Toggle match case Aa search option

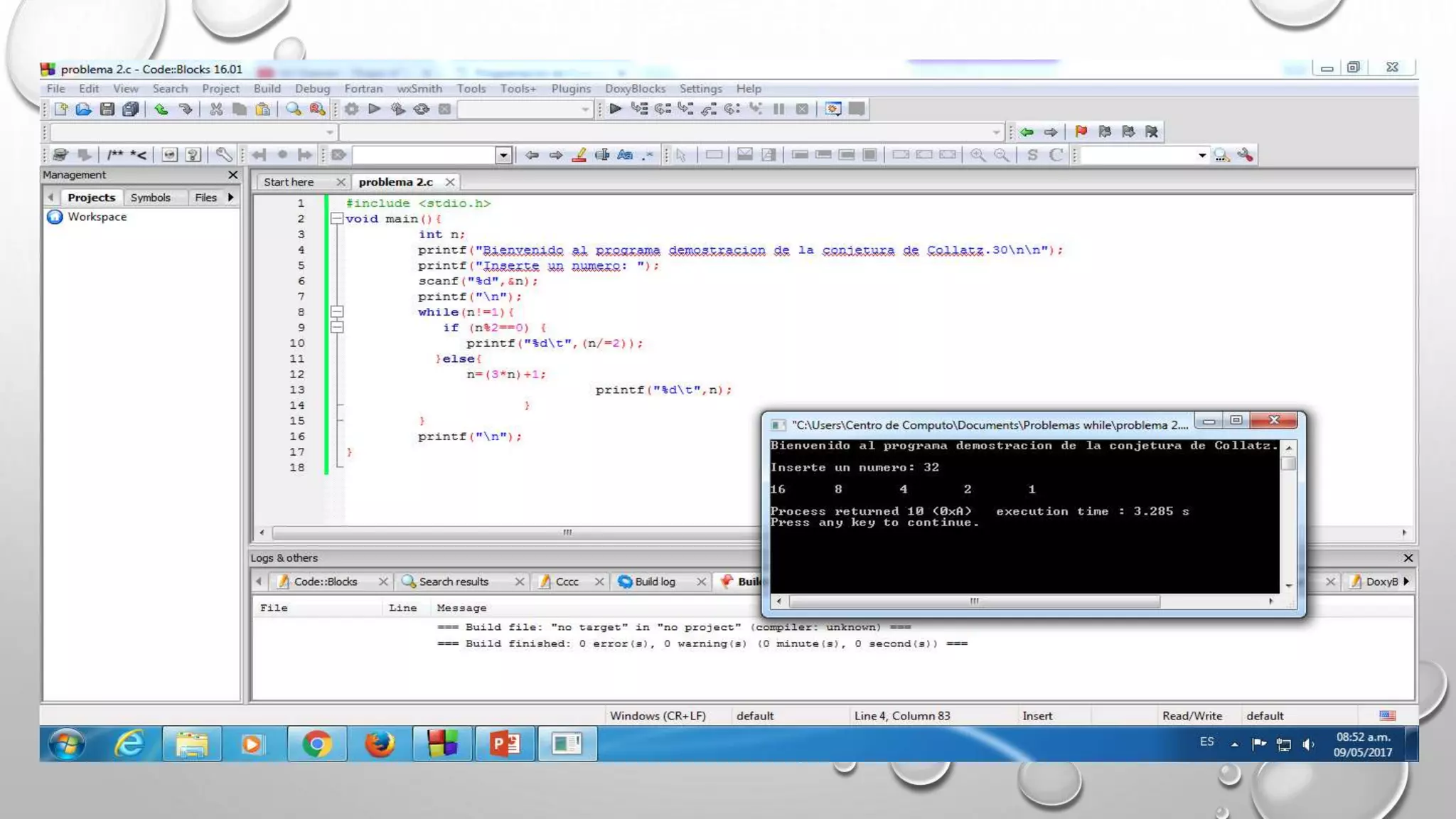pyautogui.click(x=625, y=155)
